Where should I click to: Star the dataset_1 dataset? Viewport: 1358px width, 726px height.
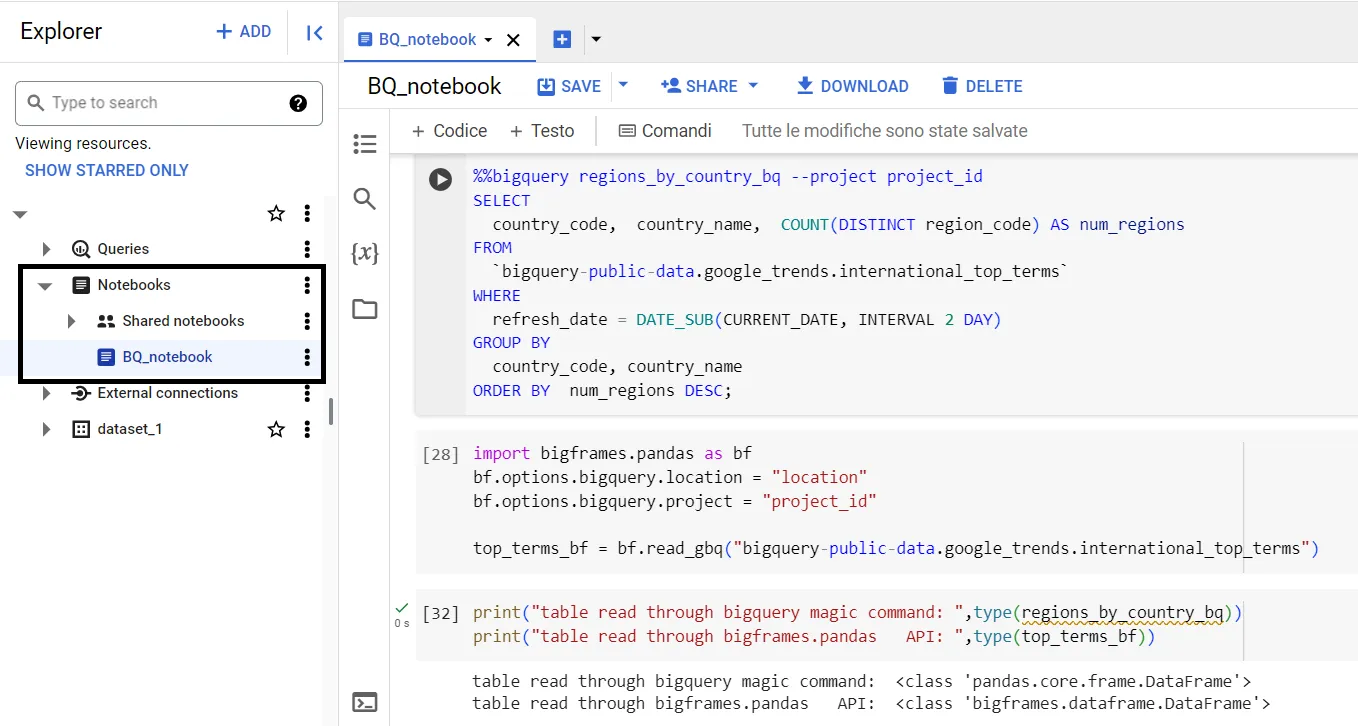pyautogui.click(x=276, y=429)
